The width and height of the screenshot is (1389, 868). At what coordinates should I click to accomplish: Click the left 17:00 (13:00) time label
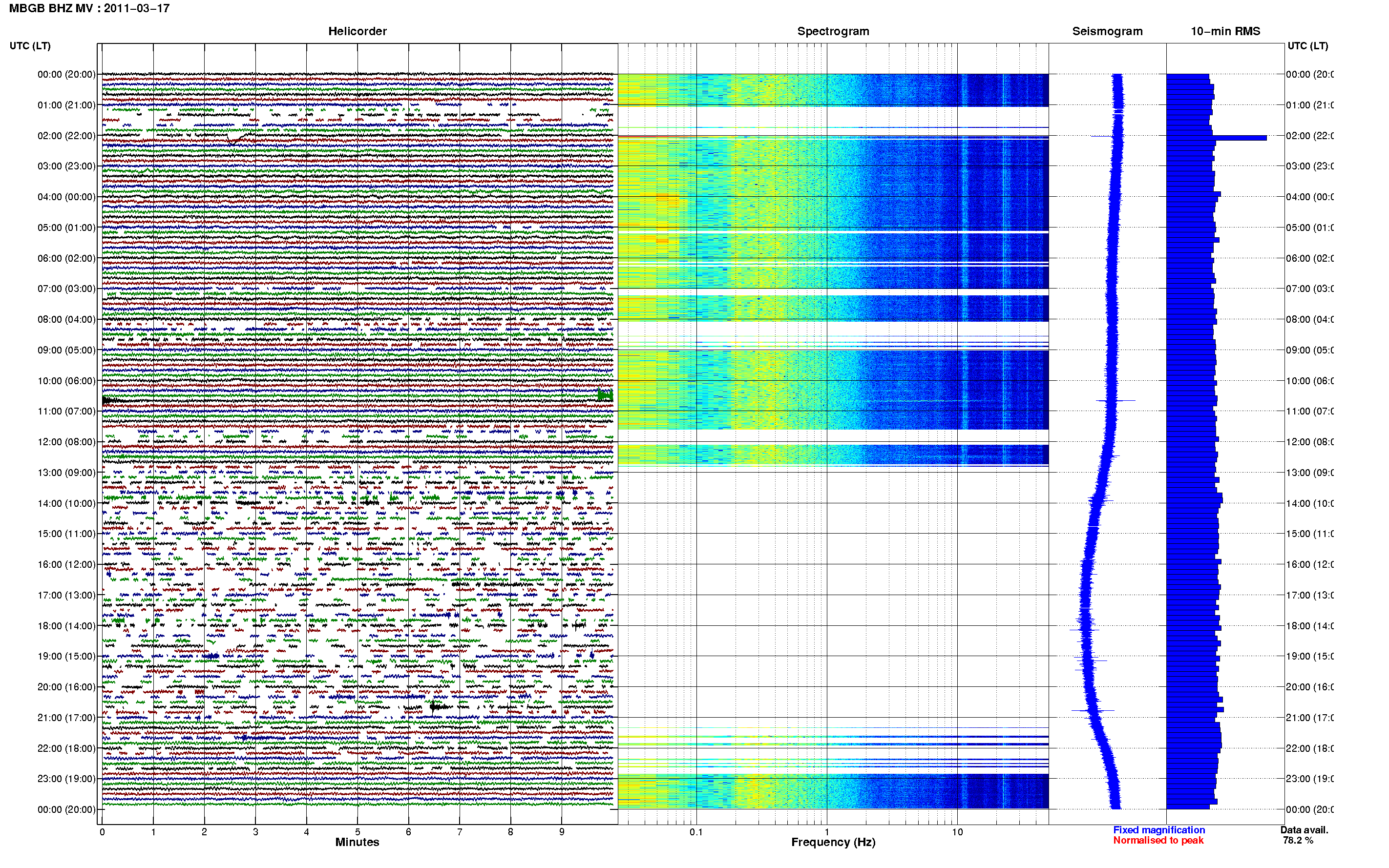(66, 595)
